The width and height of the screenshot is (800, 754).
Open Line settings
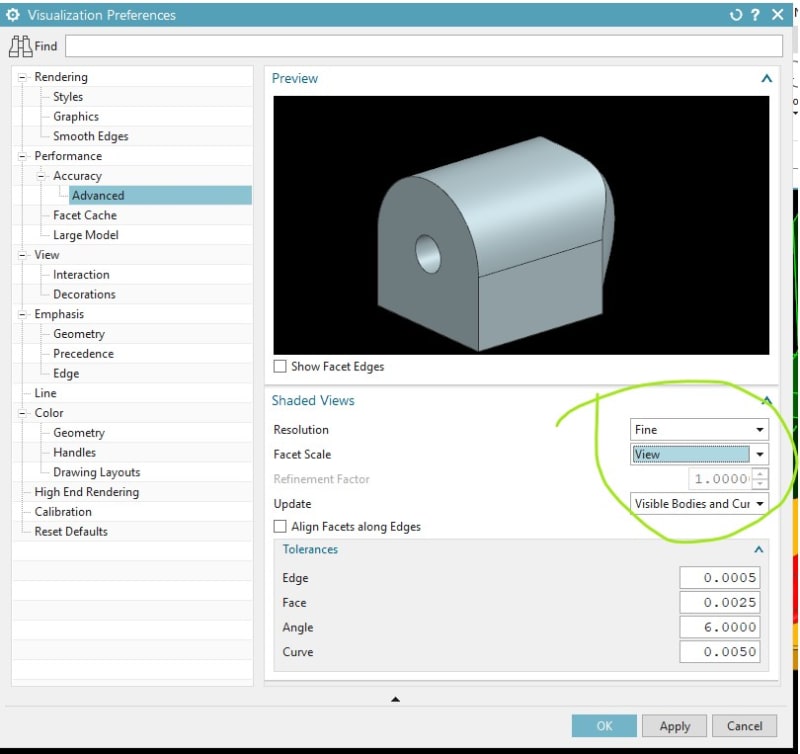tap(45, 393)
